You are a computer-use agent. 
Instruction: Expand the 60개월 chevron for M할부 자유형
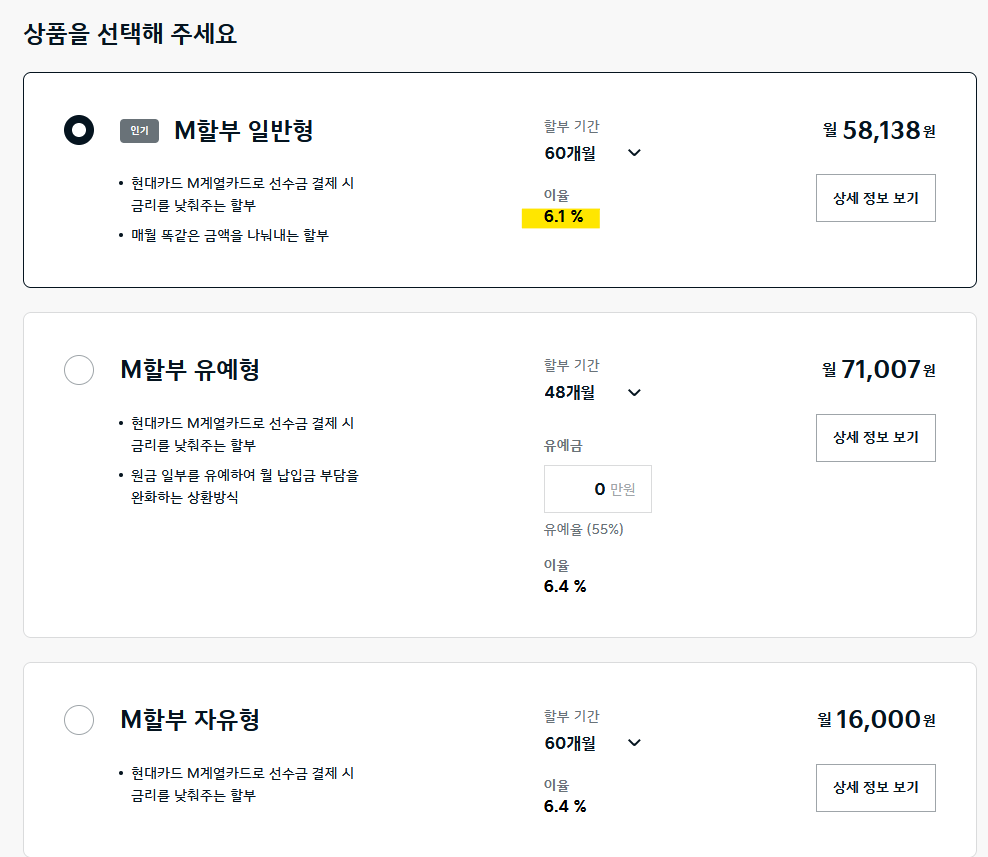[635, 743]
